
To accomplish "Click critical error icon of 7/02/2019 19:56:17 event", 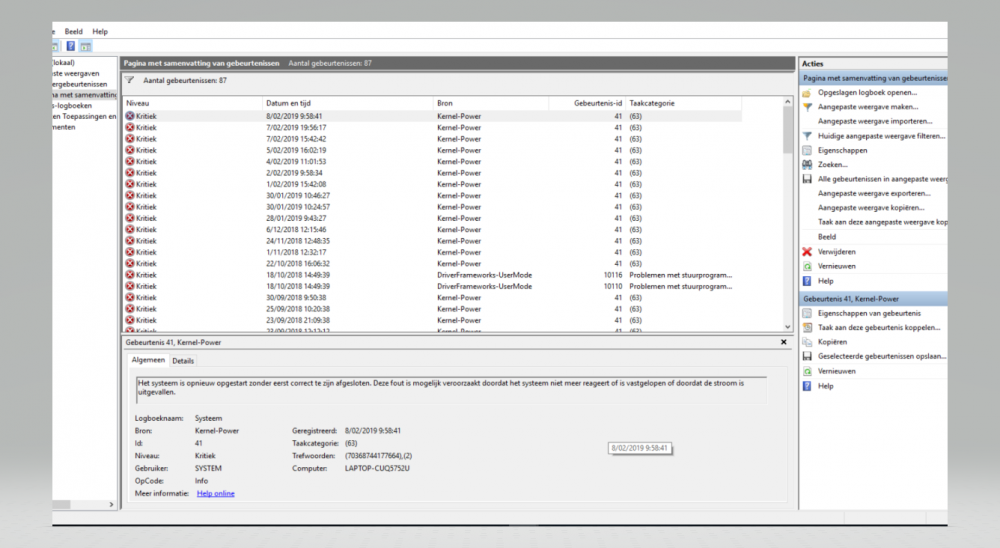I will 130,128.
